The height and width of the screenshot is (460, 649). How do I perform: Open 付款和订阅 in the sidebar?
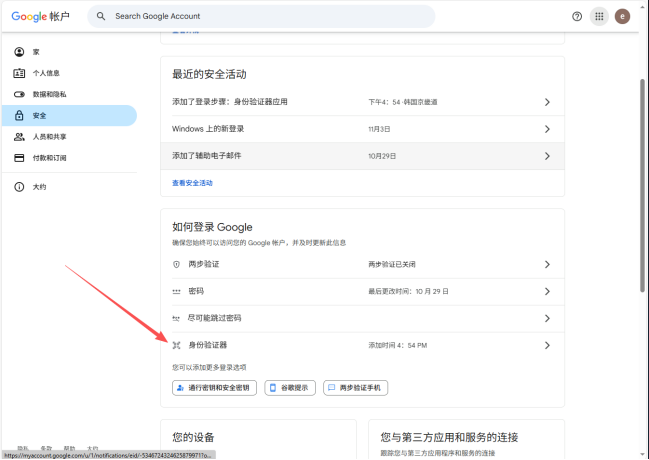pos(49,158)
